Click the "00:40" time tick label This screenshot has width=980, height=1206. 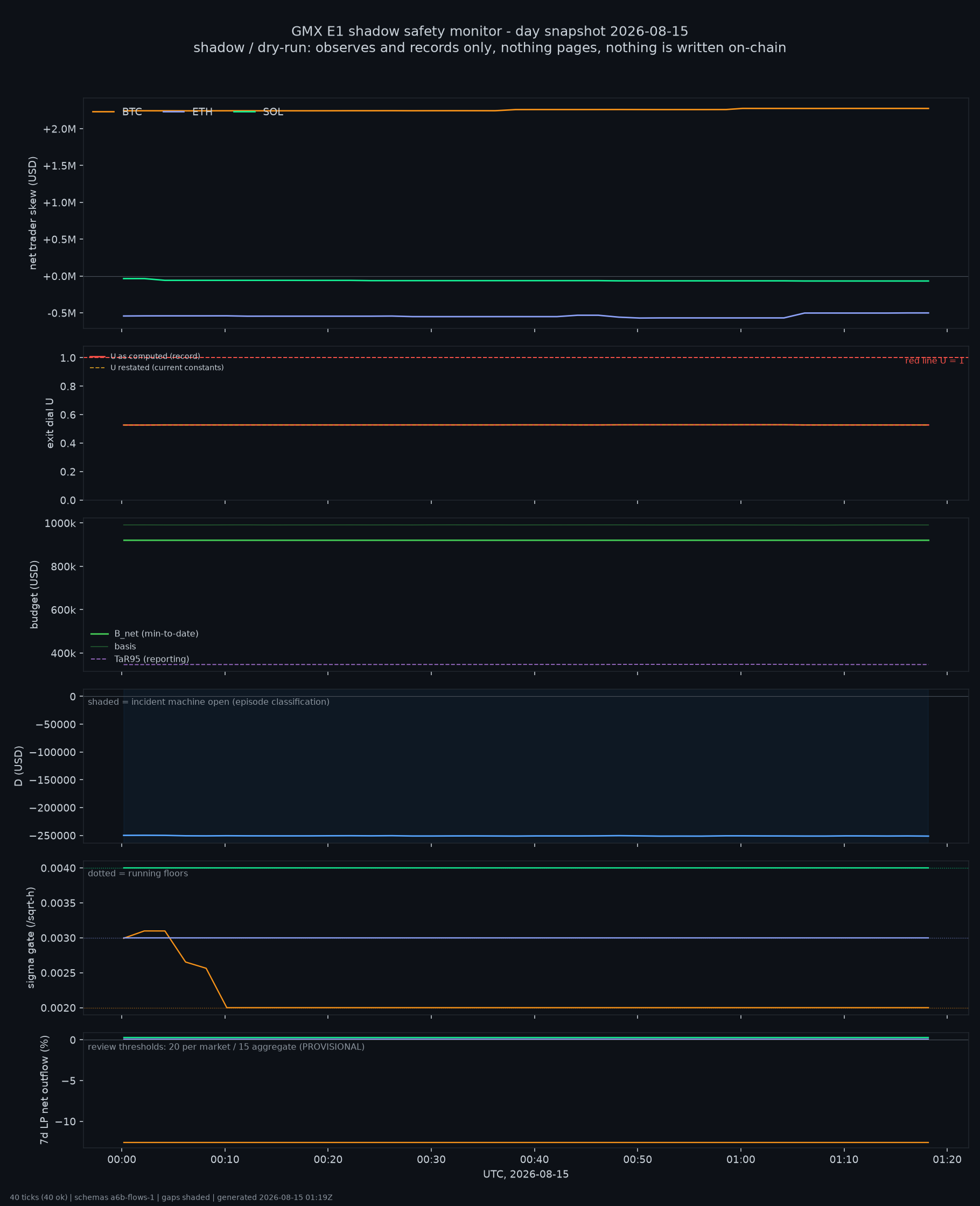[535, 1160]
